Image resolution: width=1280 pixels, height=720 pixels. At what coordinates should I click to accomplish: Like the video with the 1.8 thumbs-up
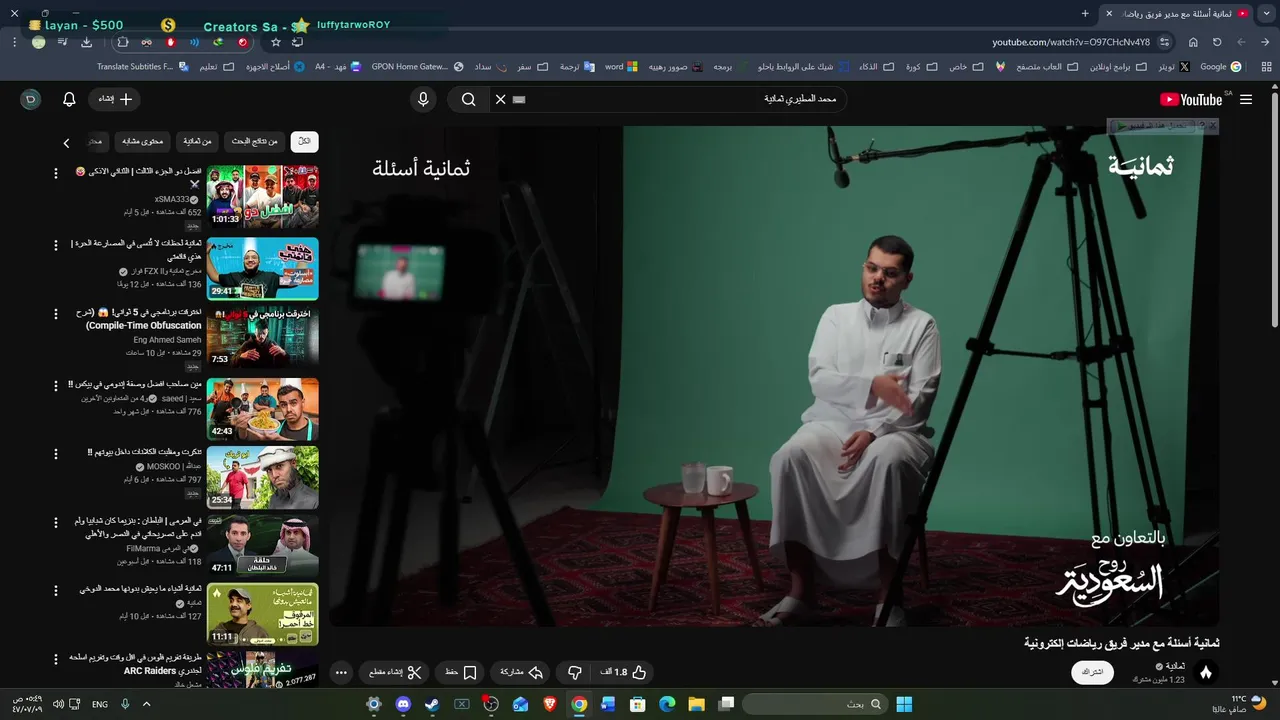tap(624, 672)
